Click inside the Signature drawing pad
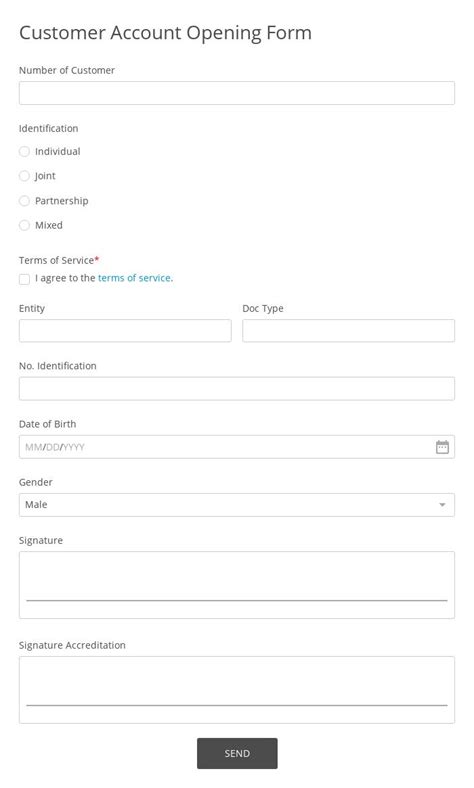 [x=237, y=585]
